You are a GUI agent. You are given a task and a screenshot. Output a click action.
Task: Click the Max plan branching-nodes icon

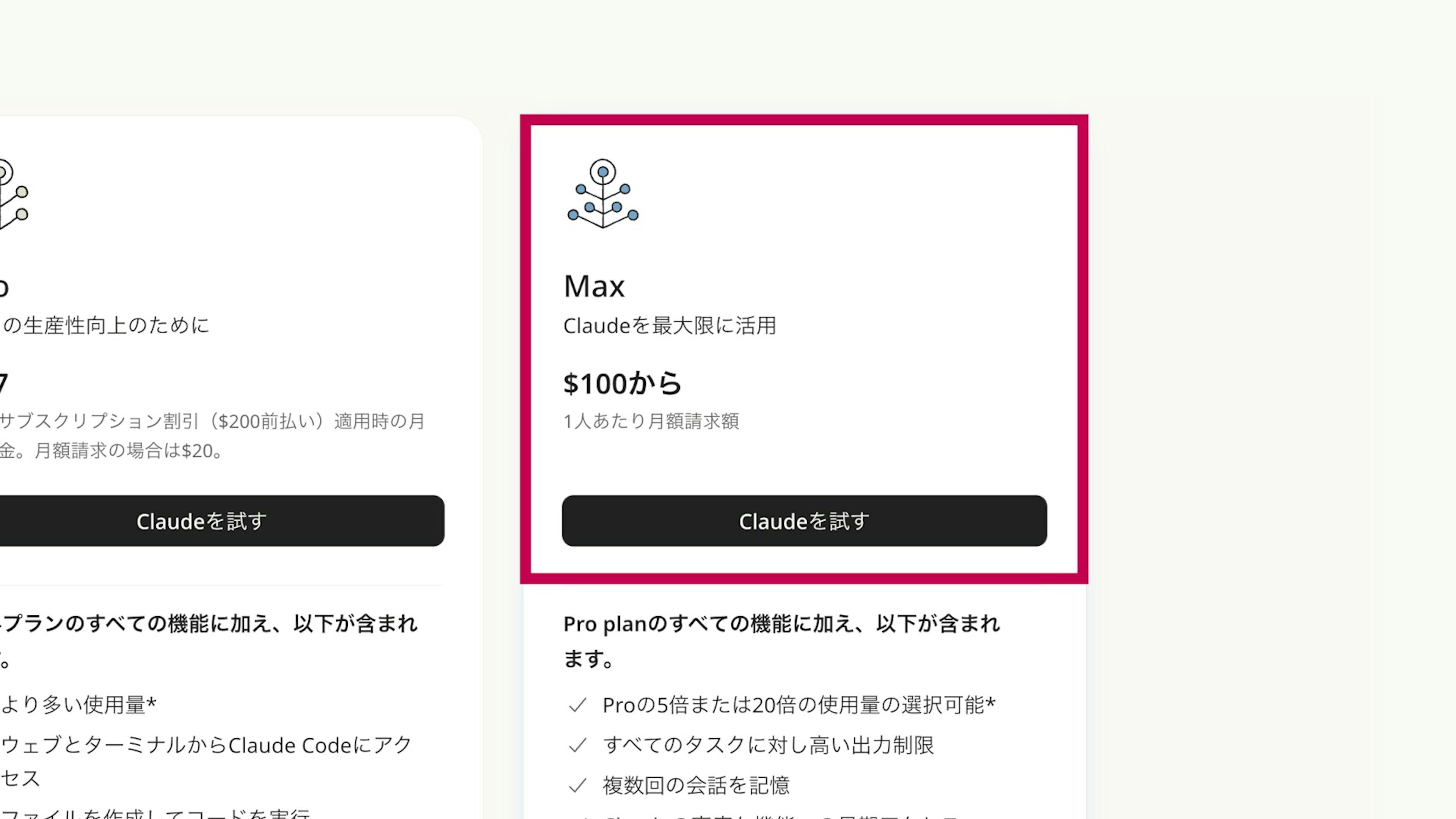[603, 193]
